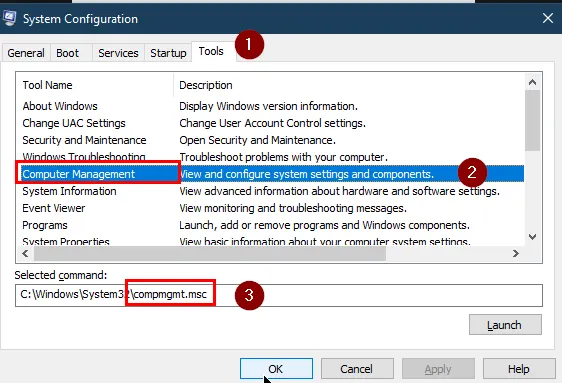This screenshot has height=383, width=562.
Task: Click the horizontal scrollbar thumb
Action: [210, 254]
